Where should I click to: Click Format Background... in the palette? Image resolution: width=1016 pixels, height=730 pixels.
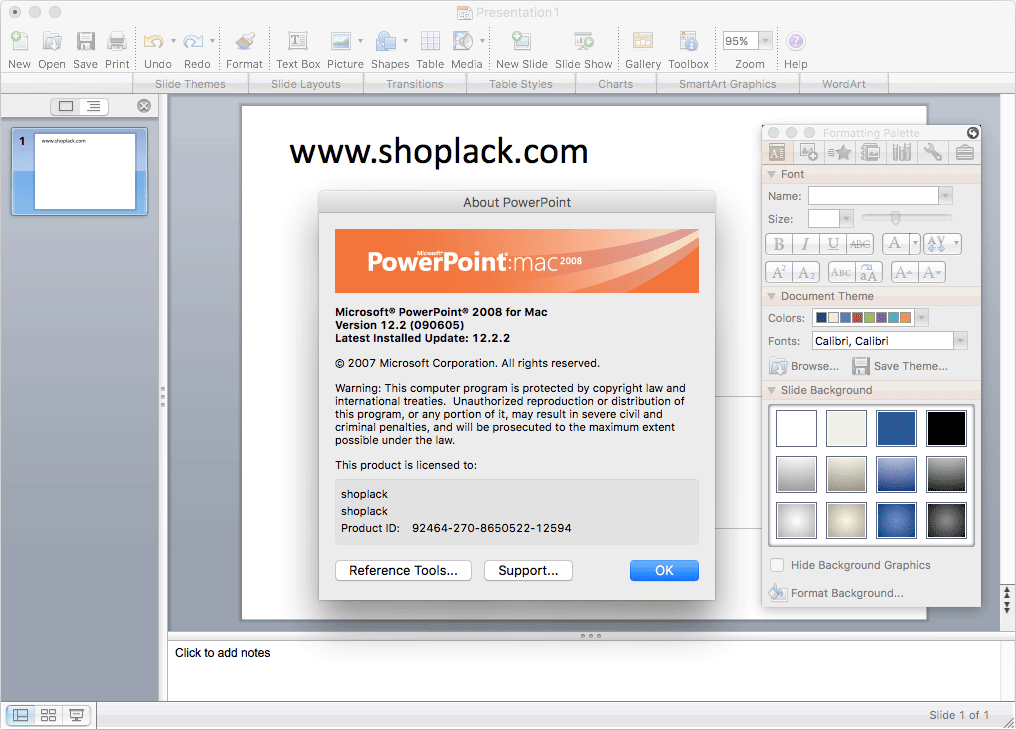[836, 593]
